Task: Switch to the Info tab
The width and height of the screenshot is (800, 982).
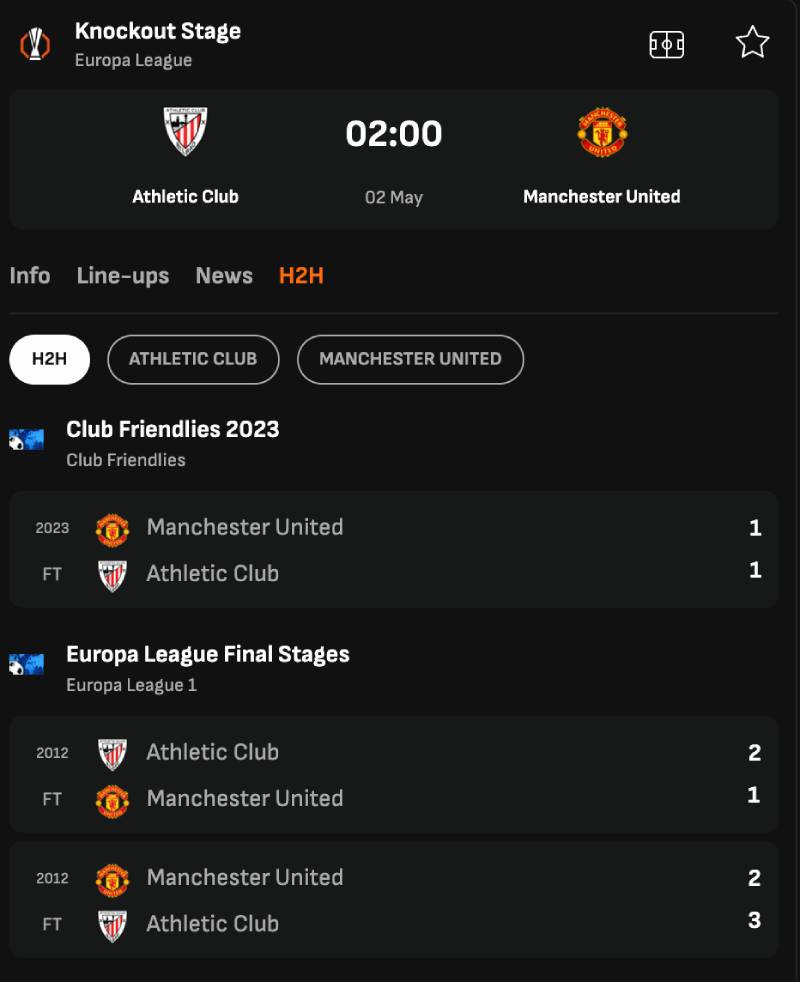Action: click(30, 276)
